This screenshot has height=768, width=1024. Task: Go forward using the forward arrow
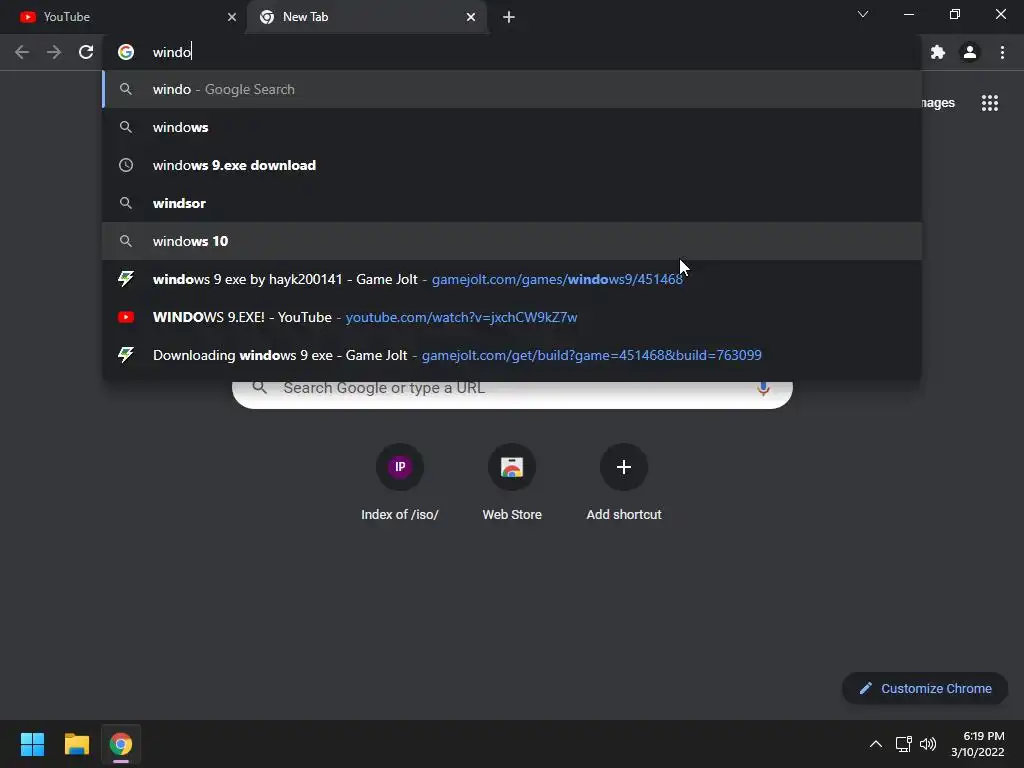coord(54,52)
